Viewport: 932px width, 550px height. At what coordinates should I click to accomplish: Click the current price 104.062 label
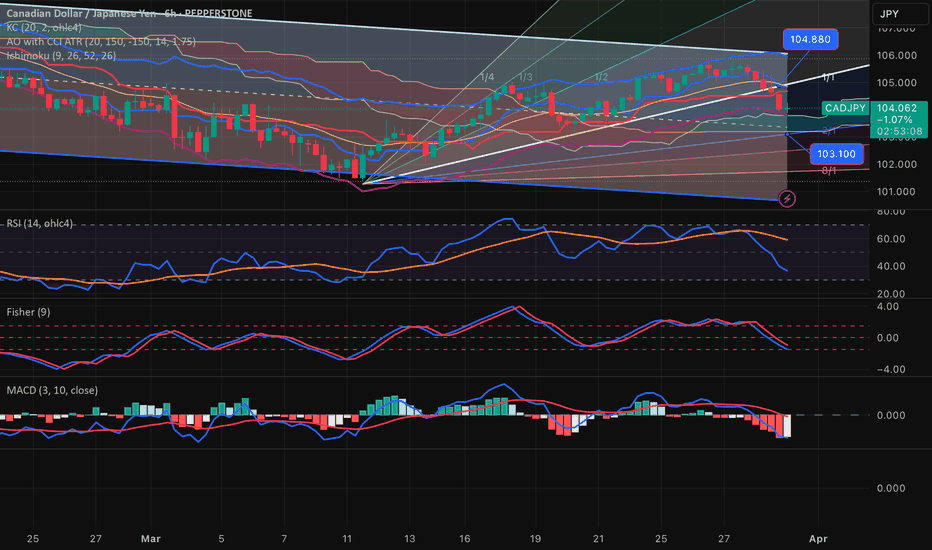pos(897,108)
